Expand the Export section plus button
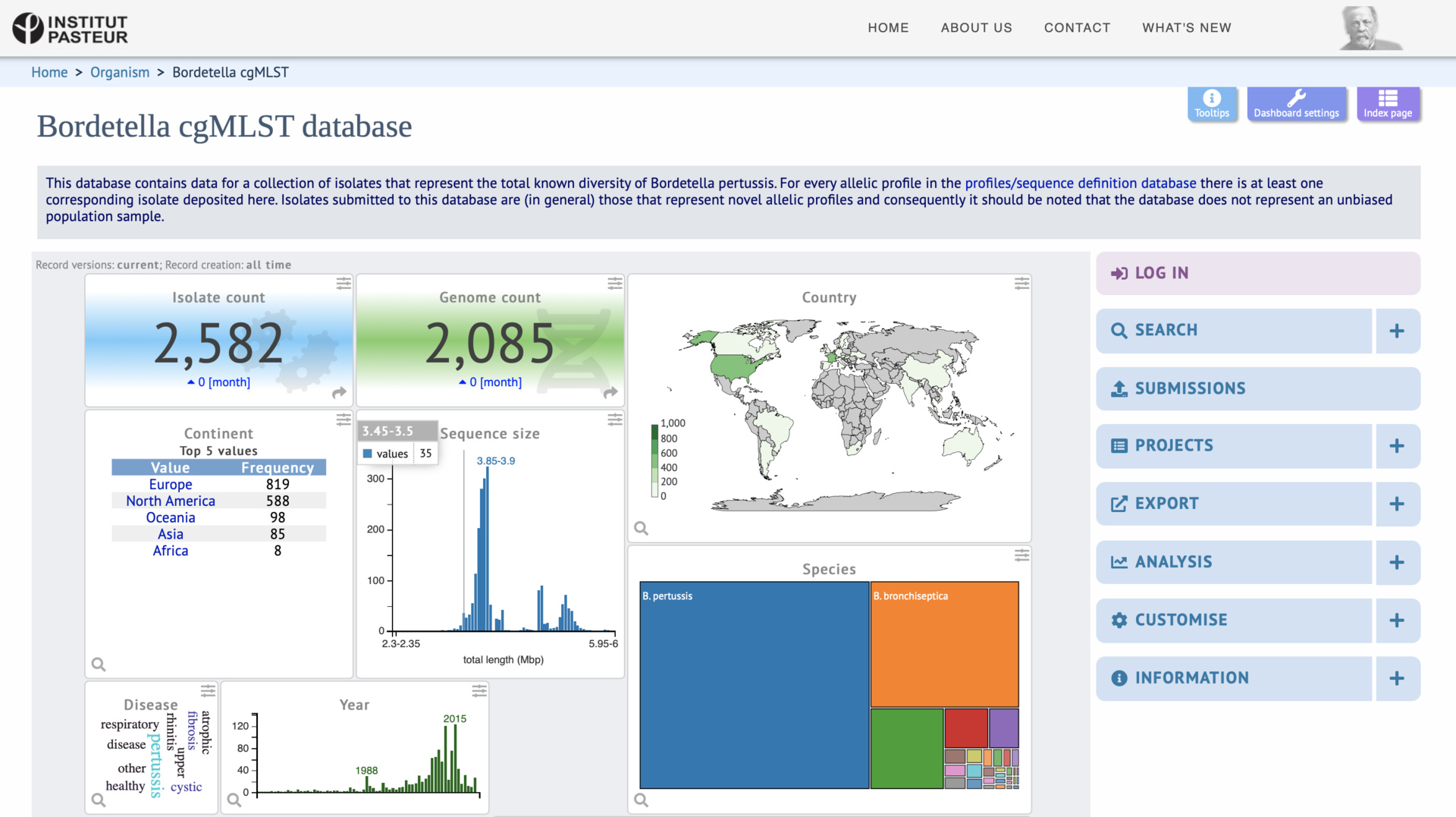Screen dimensions: 1456x817 1396,504
